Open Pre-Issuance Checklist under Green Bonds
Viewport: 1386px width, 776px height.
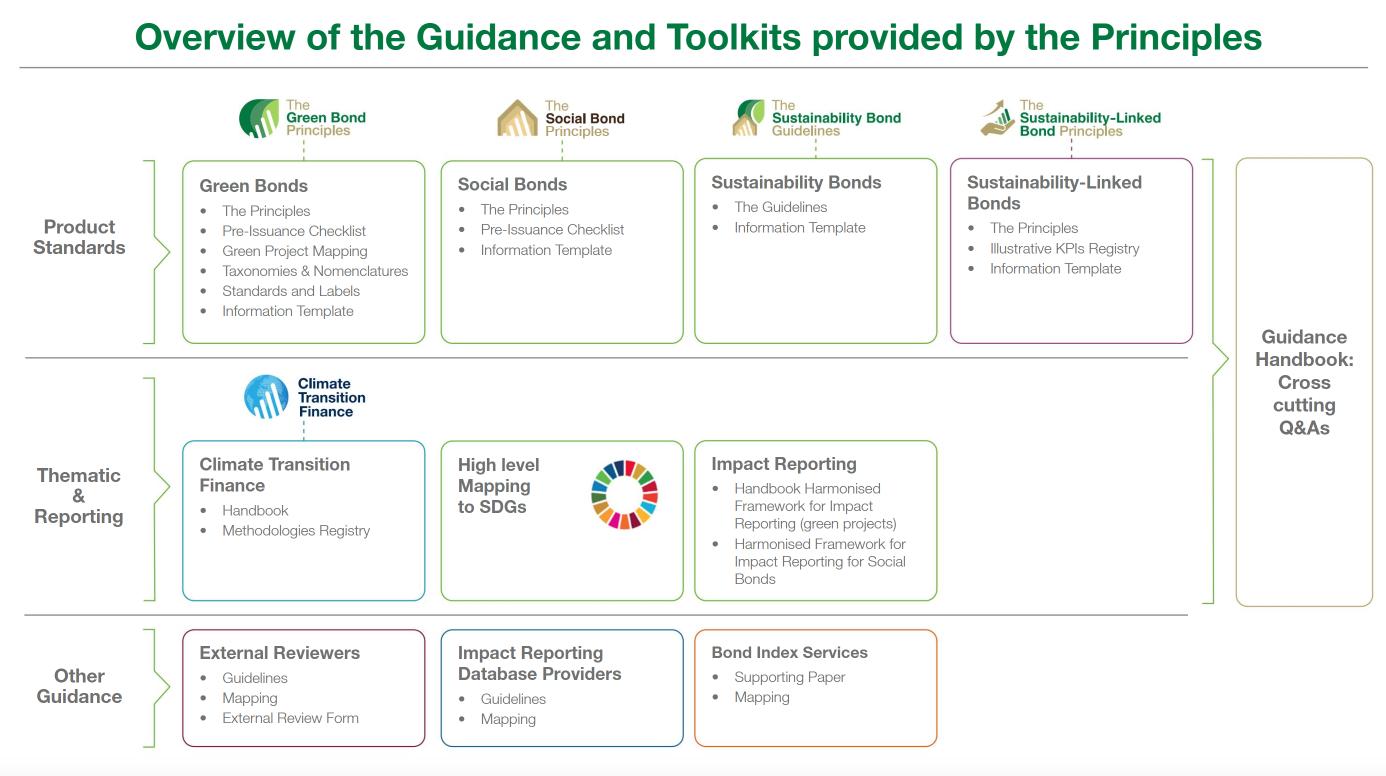point(294,231)
